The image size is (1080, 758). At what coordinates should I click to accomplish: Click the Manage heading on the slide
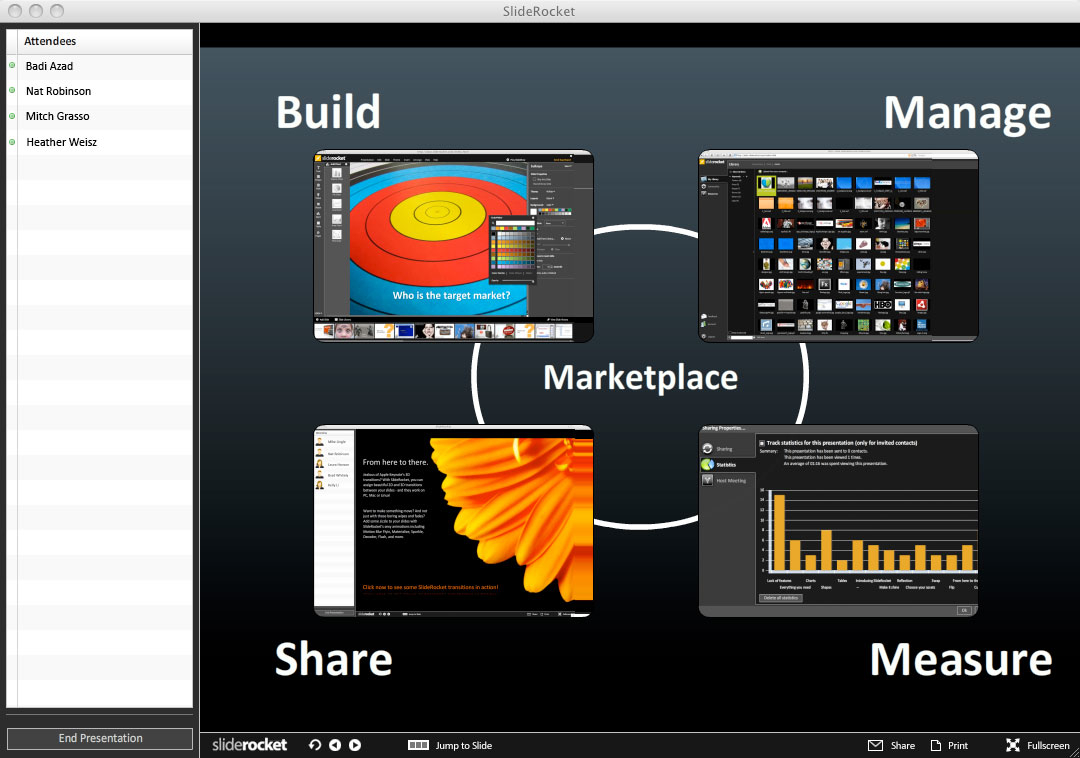(967, 114)
